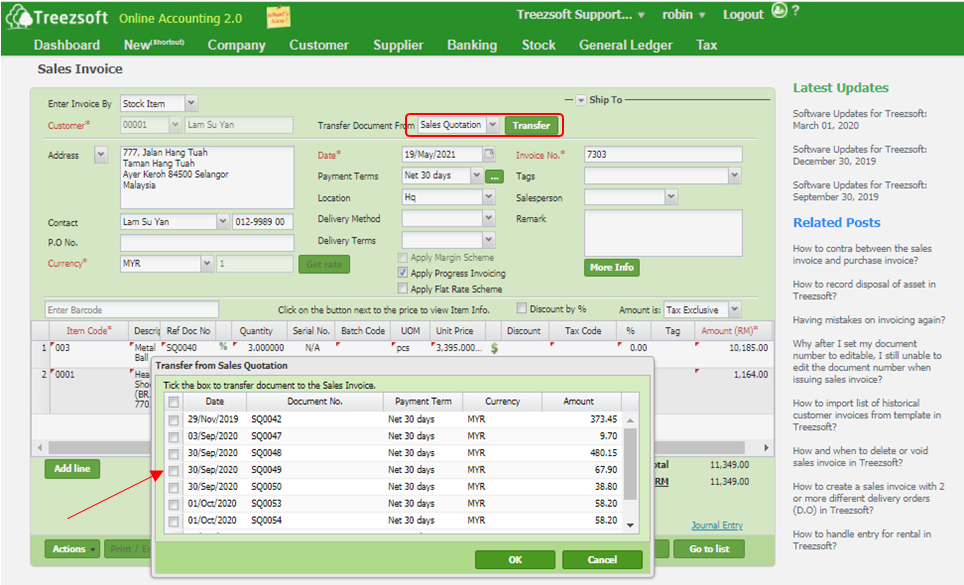Click the green percent icon on row SQ0040
The image size is (964, 585).
point(223,347)
